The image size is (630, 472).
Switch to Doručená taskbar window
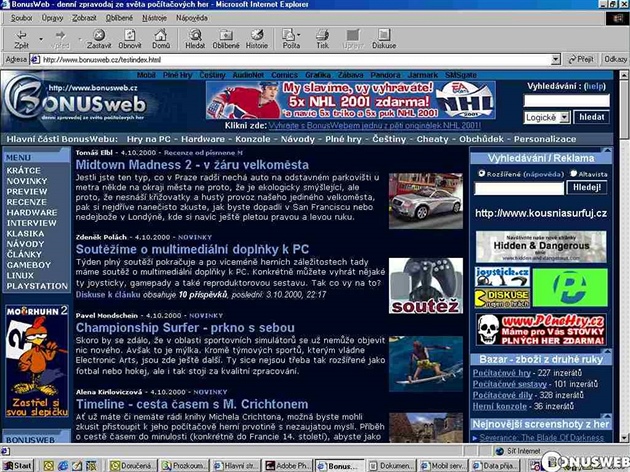133,466
